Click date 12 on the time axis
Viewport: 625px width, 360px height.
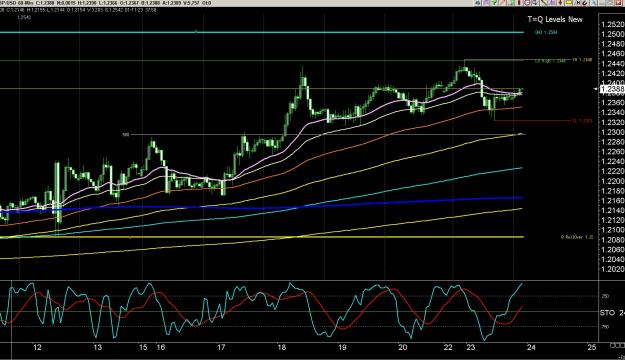coord(37,347)
